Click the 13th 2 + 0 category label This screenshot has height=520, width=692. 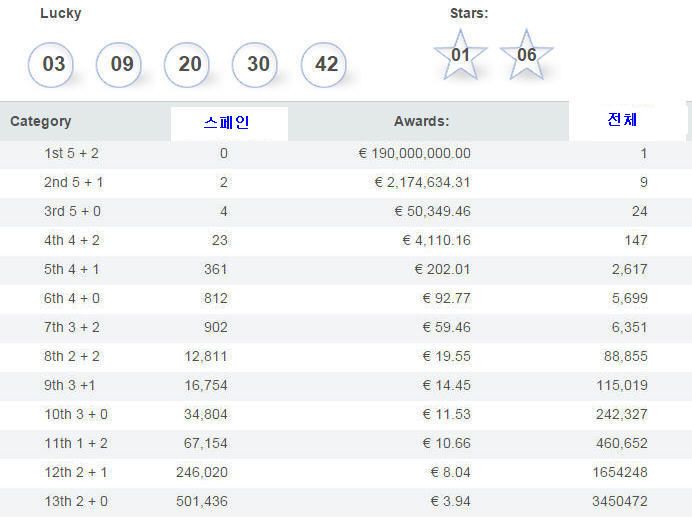coord(76,501)
